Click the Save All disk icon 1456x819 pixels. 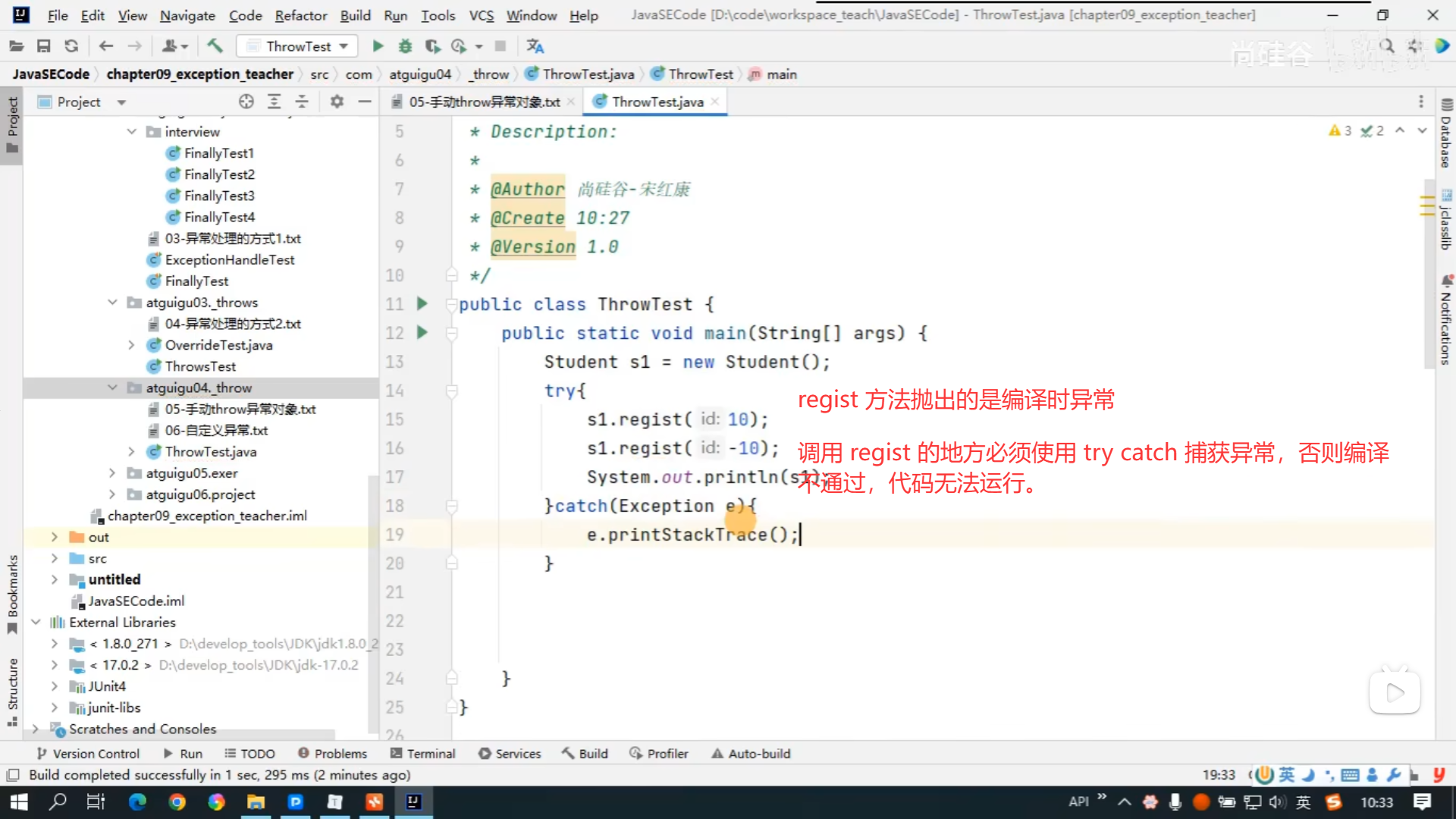43,46
